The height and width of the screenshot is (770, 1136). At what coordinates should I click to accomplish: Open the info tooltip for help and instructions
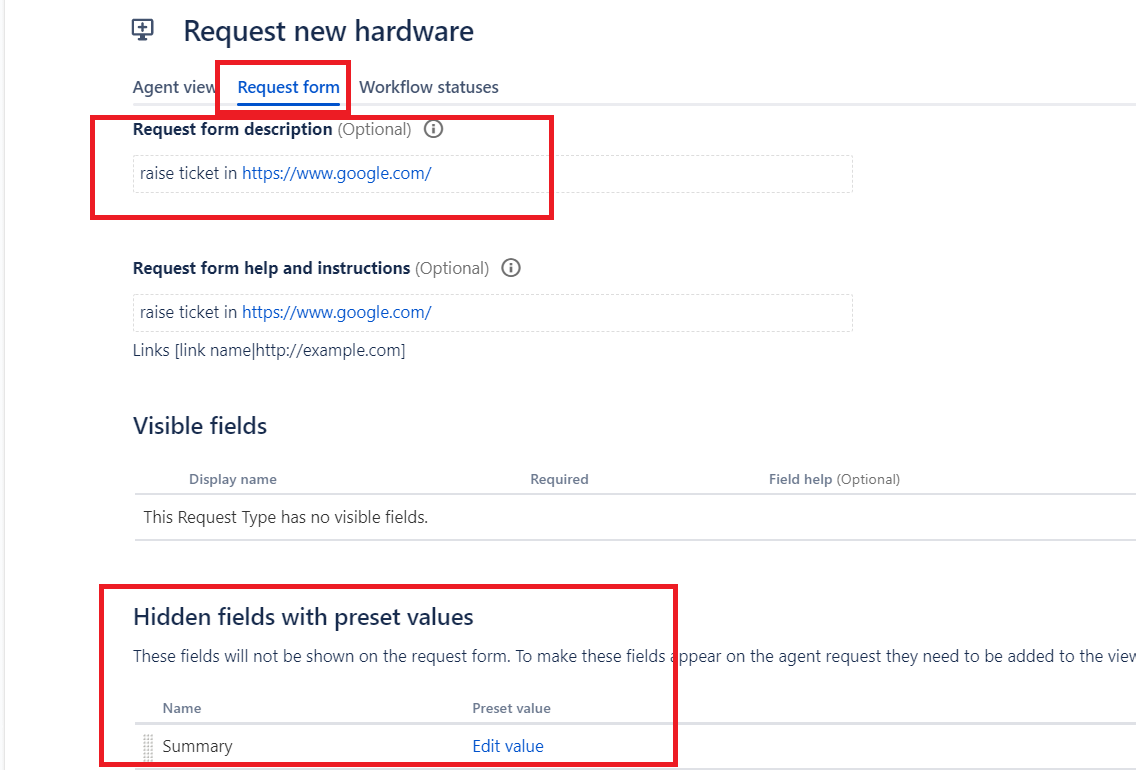point(511,267)
